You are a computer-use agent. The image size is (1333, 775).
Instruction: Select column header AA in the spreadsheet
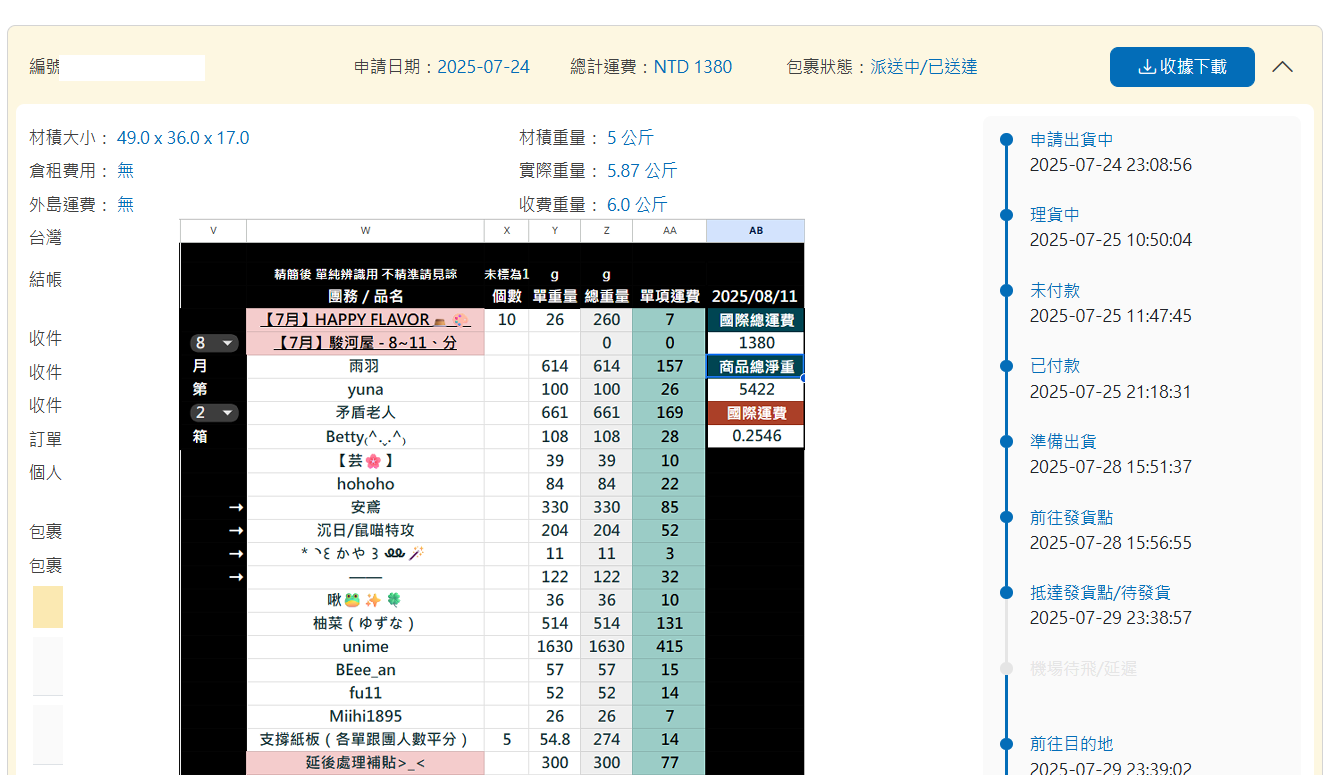[669, 230]
